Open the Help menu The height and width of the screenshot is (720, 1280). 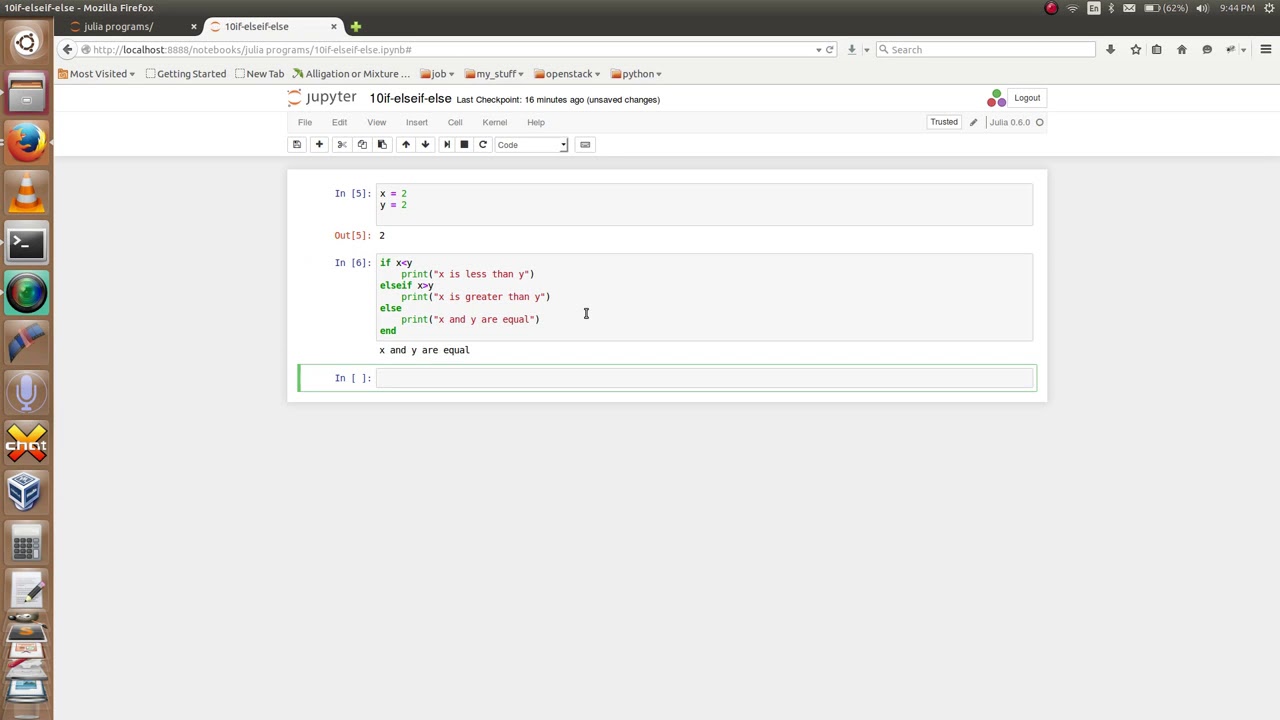[x=536, y=122]
